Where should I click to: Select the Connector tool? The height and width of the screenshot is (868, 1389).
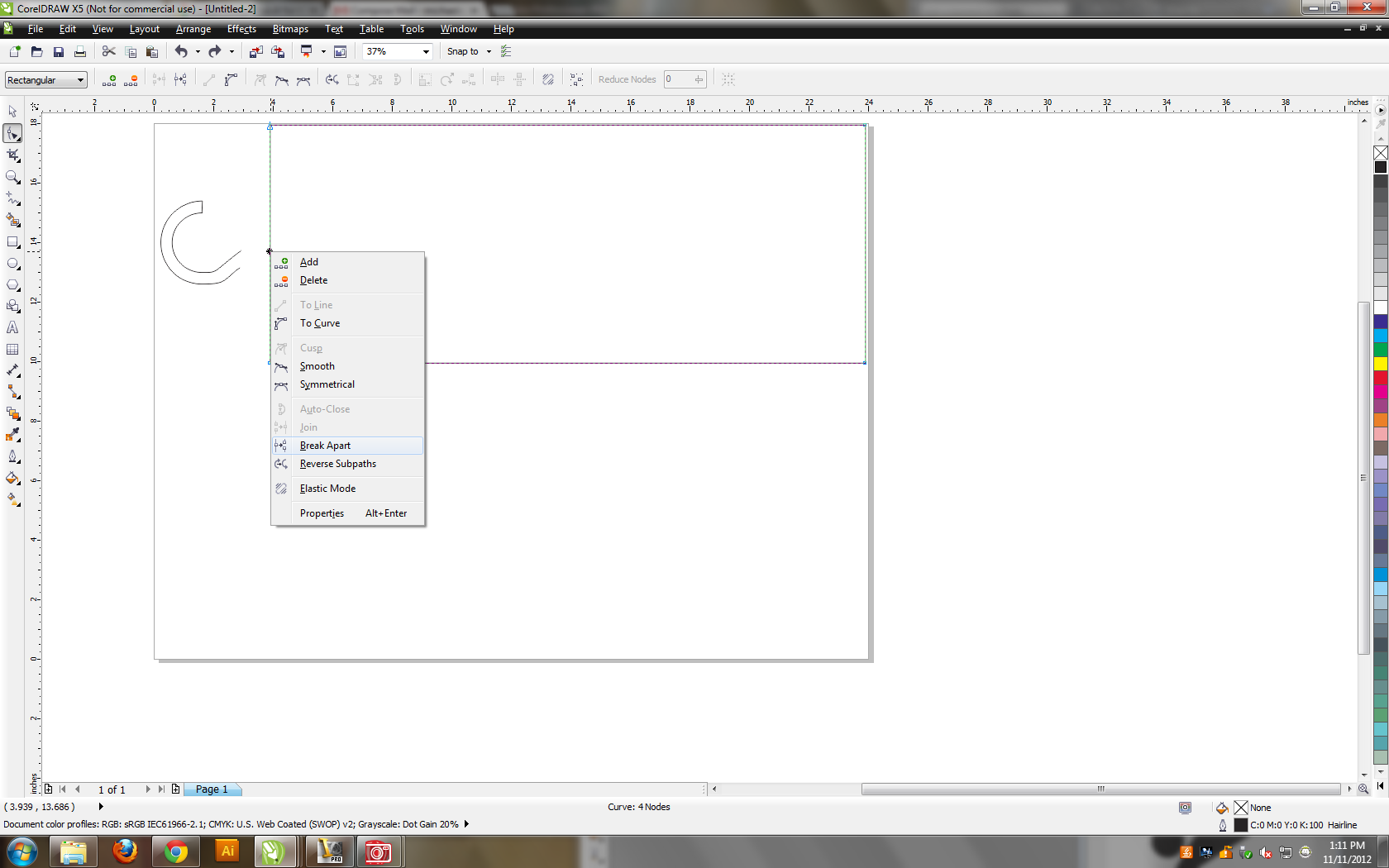(12, 392)
